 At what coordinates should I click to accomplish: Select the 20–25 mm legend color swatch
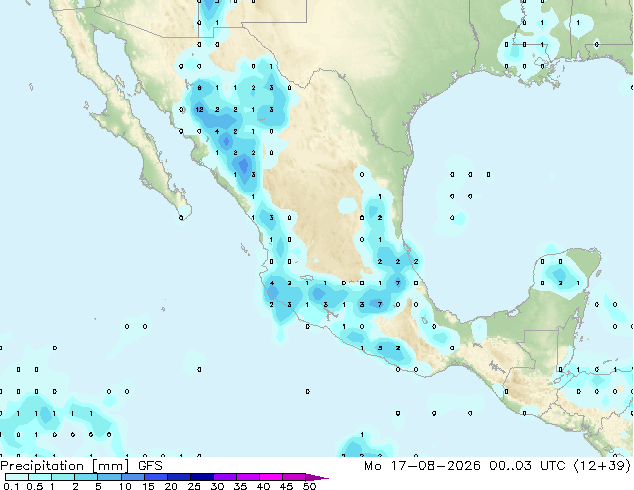(179, 477)
